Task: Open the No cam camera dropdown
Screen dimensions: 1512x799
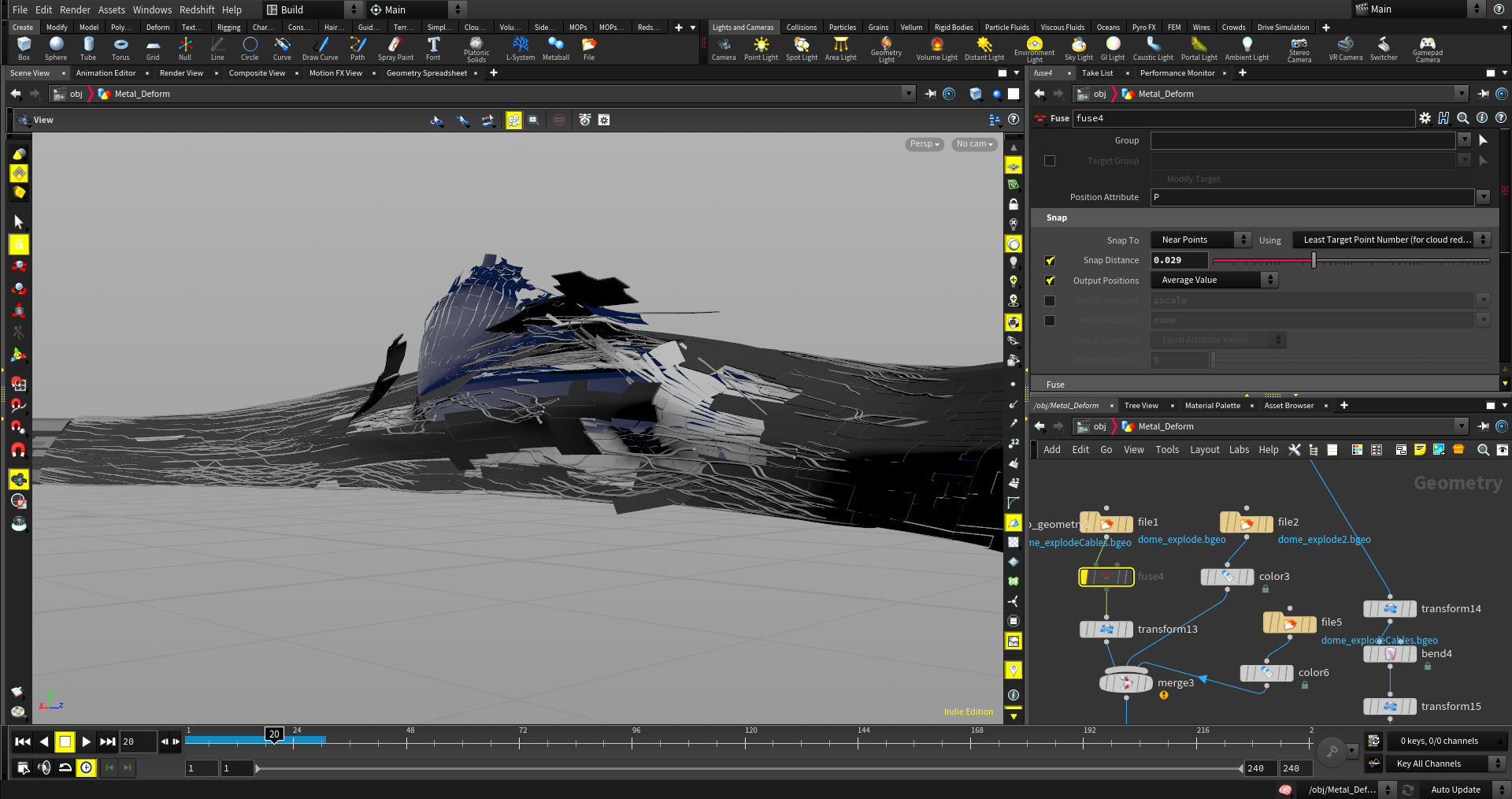Action: 974,144
